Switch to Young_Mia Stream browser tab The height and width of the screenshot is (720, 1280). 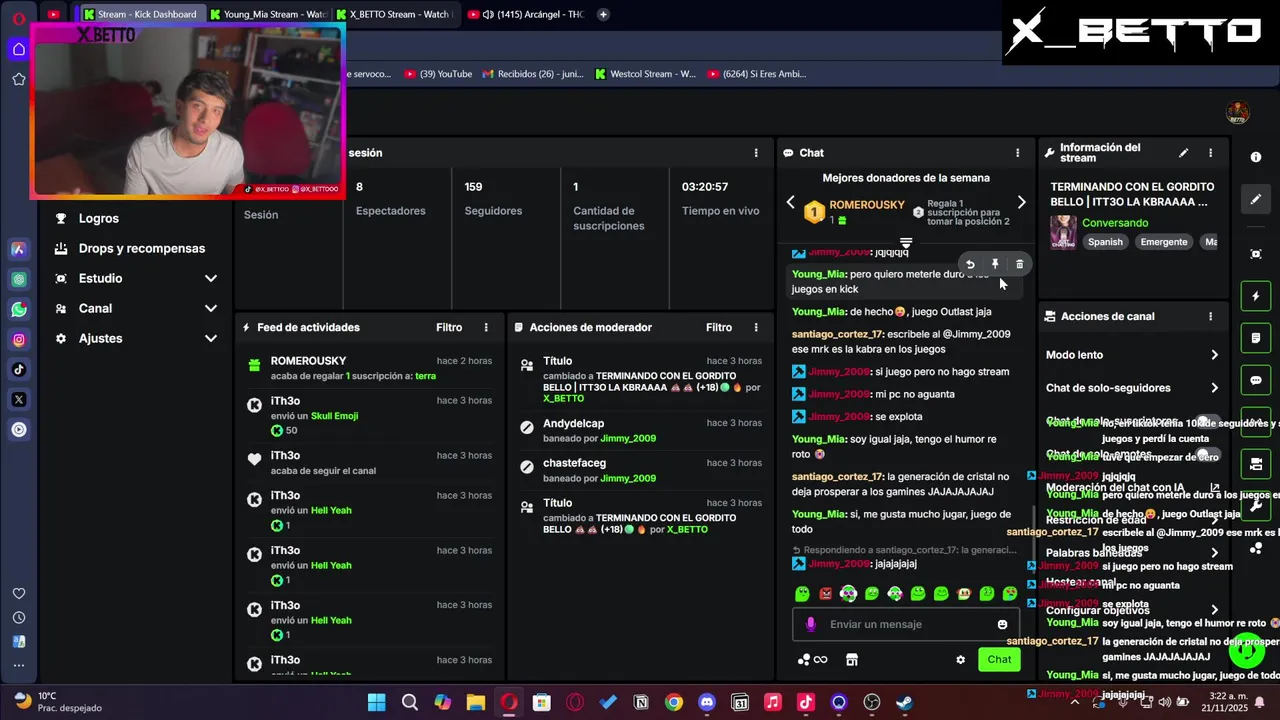[x=268, y=14]
